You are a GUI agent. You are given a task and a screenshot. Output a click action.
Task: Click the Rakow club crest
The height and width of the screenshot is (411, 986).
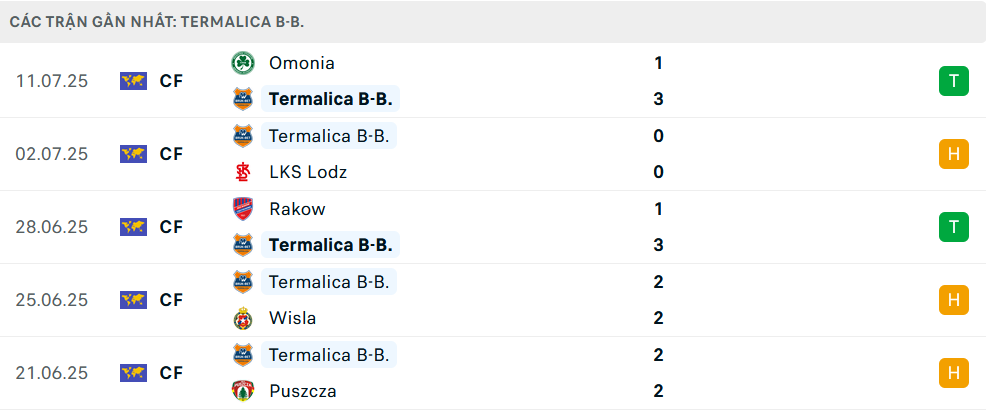(243, 209)
